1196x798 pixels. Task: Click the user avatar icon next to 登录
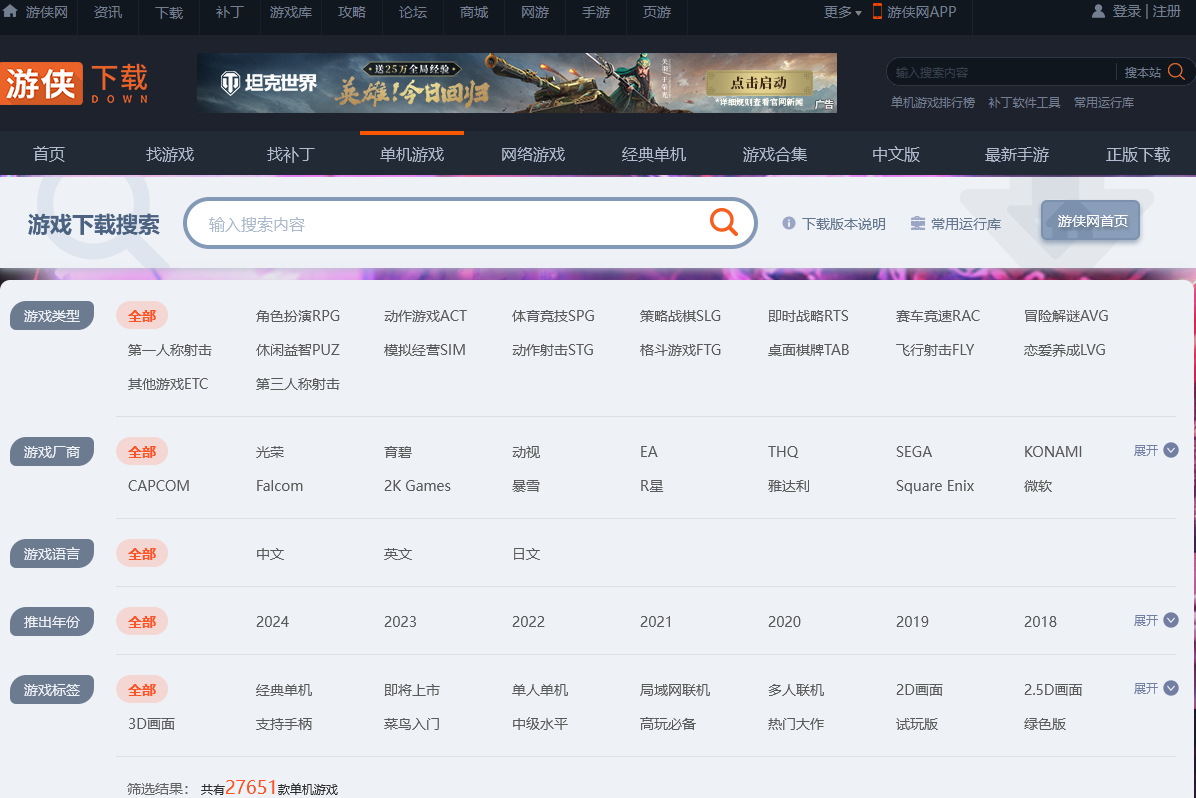click(x=1099, y=11)
